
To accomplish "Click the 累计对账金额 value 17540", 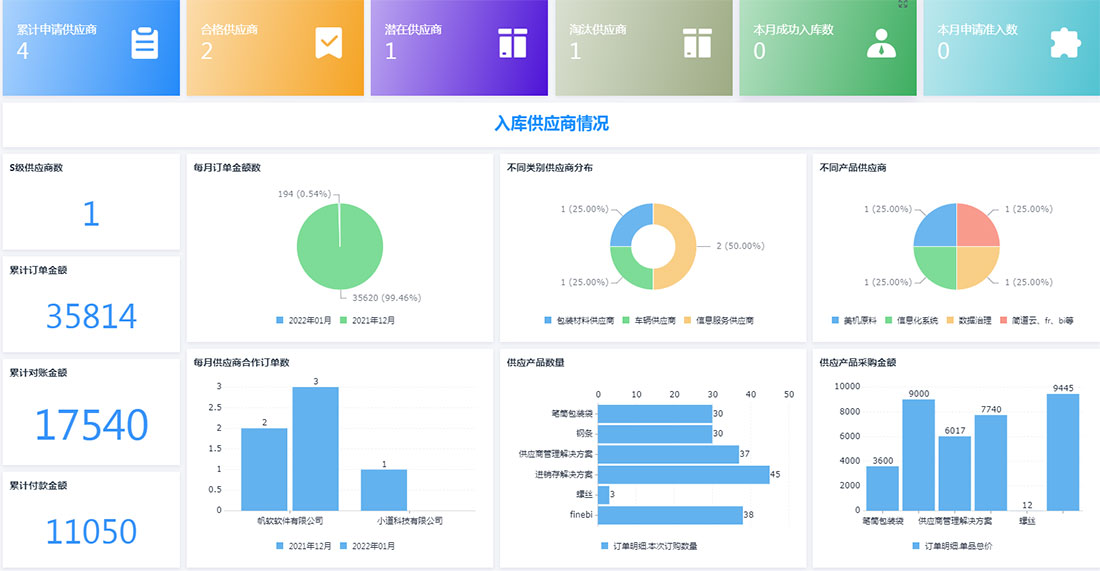I will coord(91,425).
